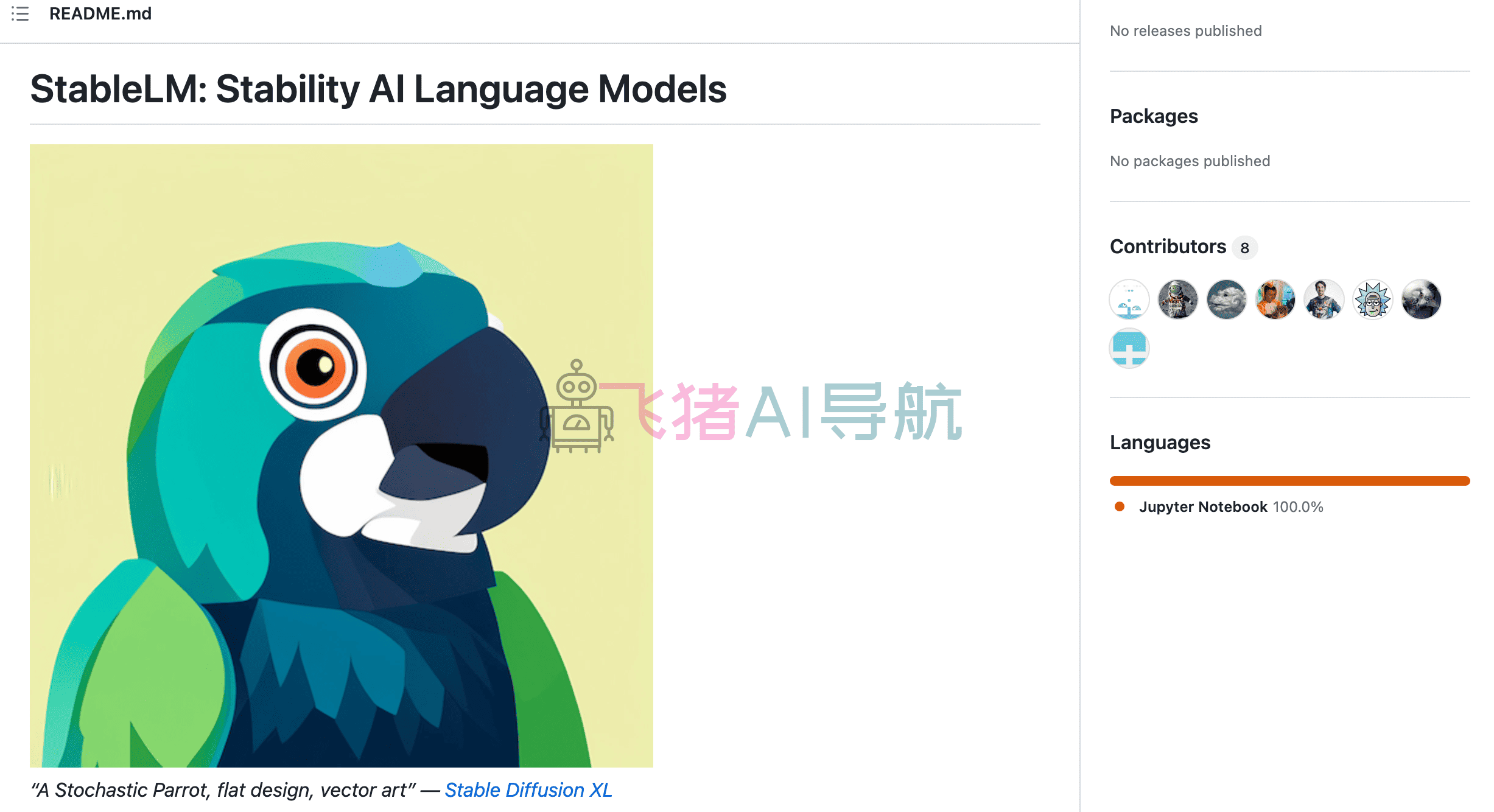Click the dark grey animal contributor avatar
The width and height of the screenshot is (1494, 812).
(x=1421, y=299)
